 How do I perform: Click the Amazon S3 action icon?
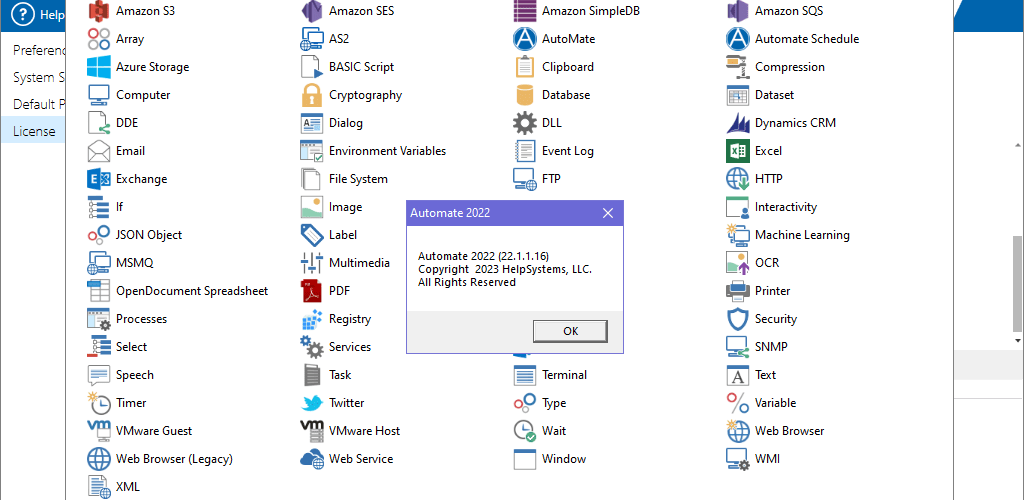99,11
